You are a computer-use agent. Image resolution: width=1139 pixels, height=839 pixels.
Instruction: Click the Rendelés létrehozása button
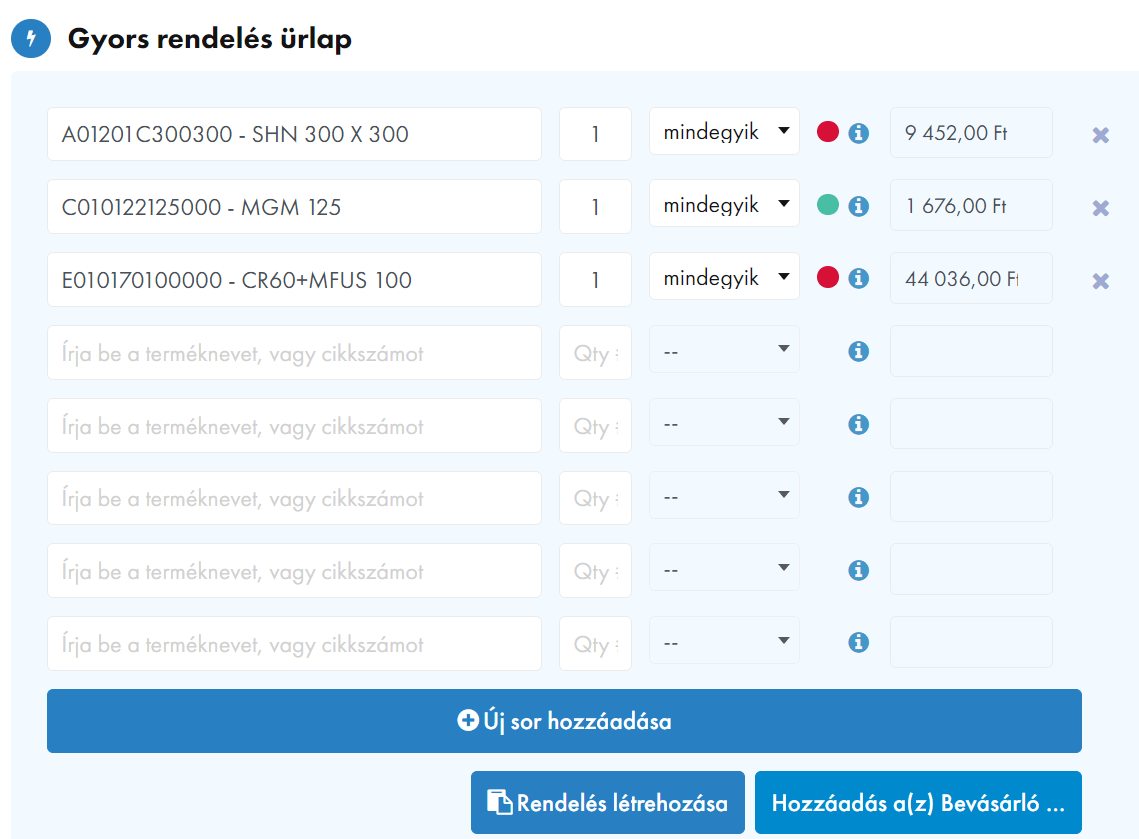click(607, 803)
